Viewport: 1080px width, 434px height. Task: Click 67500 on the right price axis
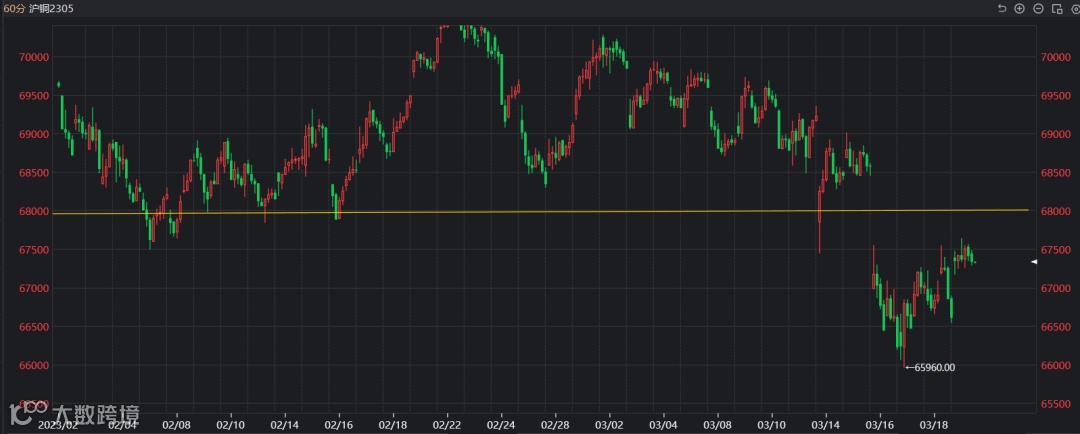pyautogui.click(x=1055, y=250)
